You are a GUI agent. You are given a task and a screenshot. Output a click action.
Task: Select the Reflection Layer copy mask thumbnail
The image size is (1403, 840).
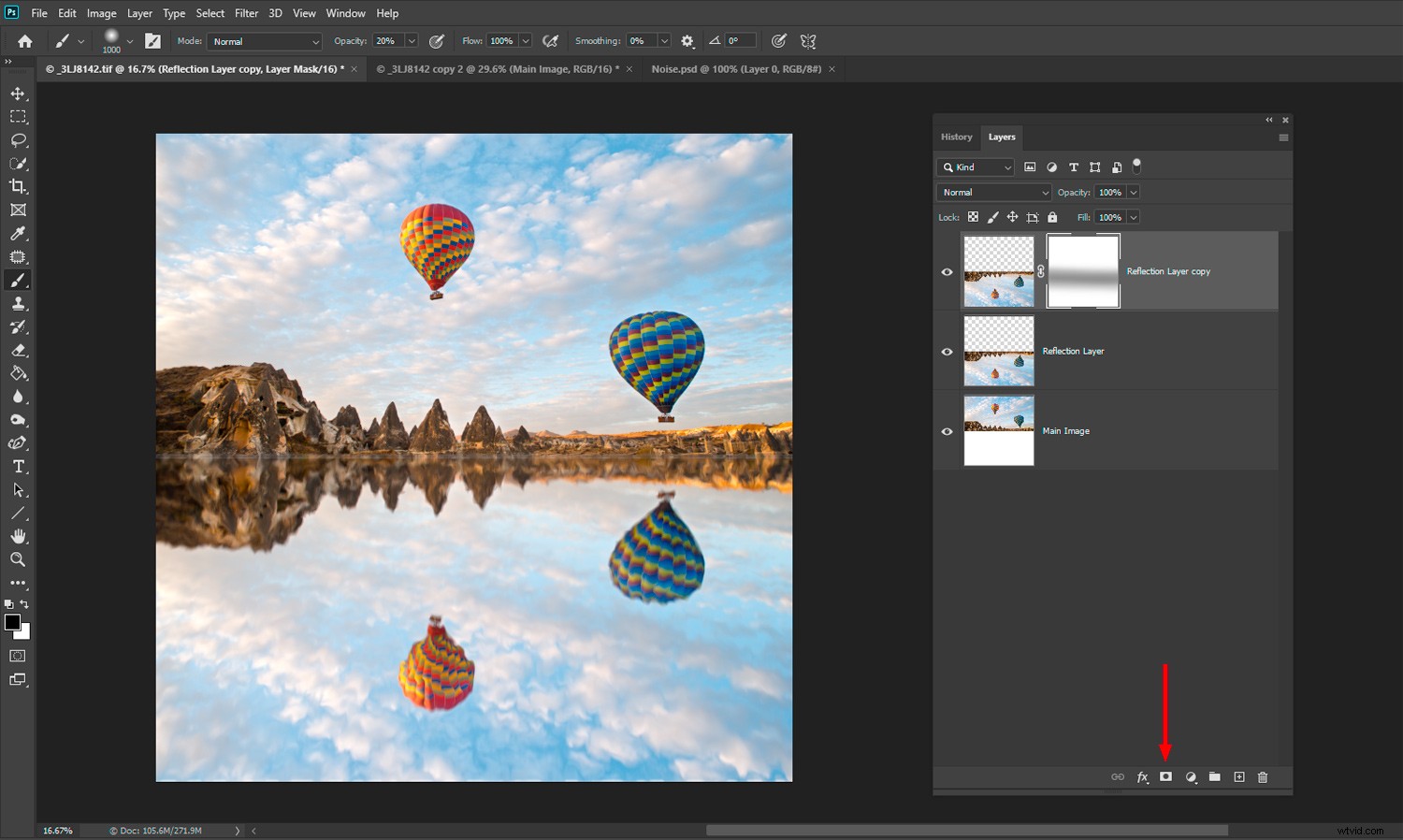pos(1082,271)
